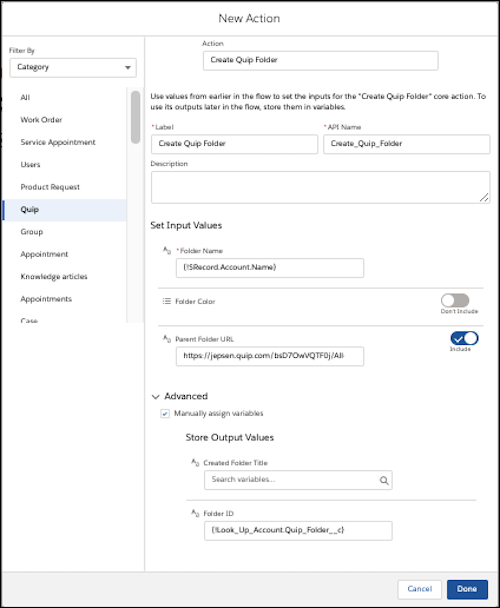Click the Folder ID variable field
The width and height of the screenshot is (500, 608).
click(x=298, y=531)
